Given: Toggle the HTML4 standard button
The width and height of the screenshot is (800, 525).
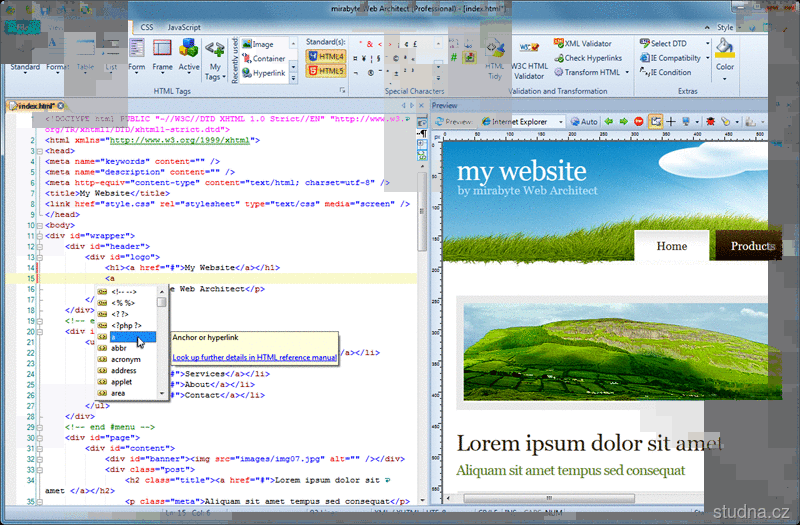Looking at the screenshot, I should [x=331, y=58].
